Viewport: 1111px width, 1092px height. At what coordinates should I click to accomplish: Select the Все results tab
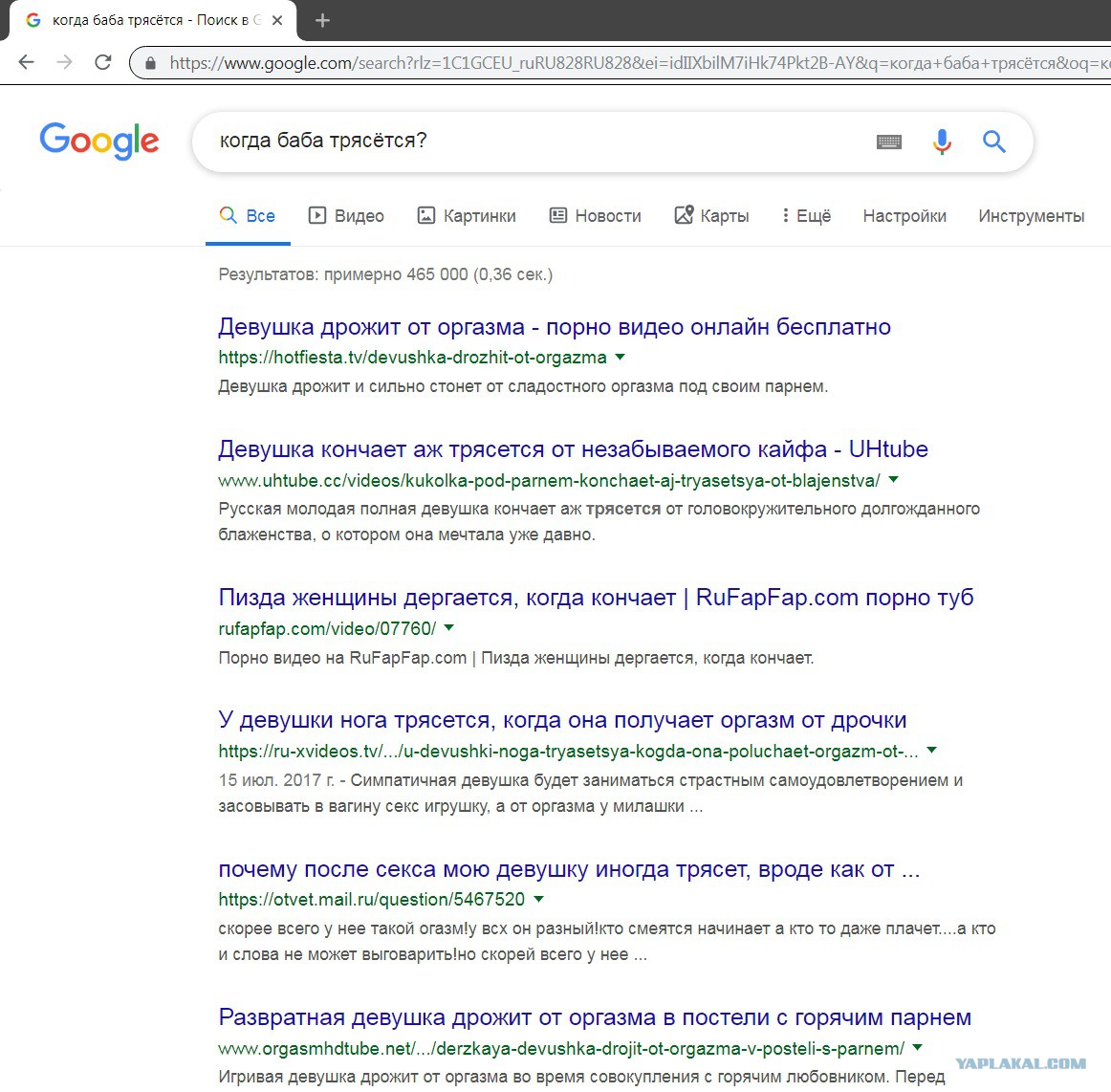tap(248, 215)
